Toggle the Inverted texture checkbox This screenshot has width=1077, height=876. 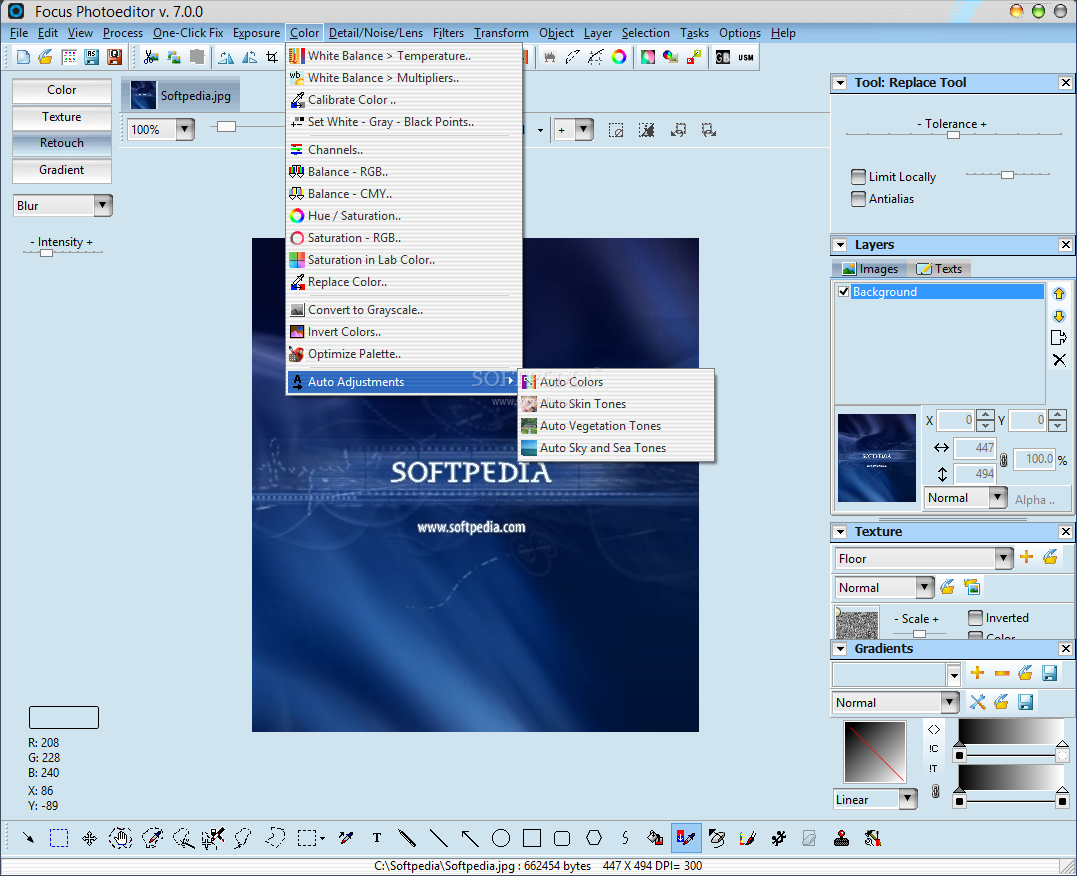975,618
